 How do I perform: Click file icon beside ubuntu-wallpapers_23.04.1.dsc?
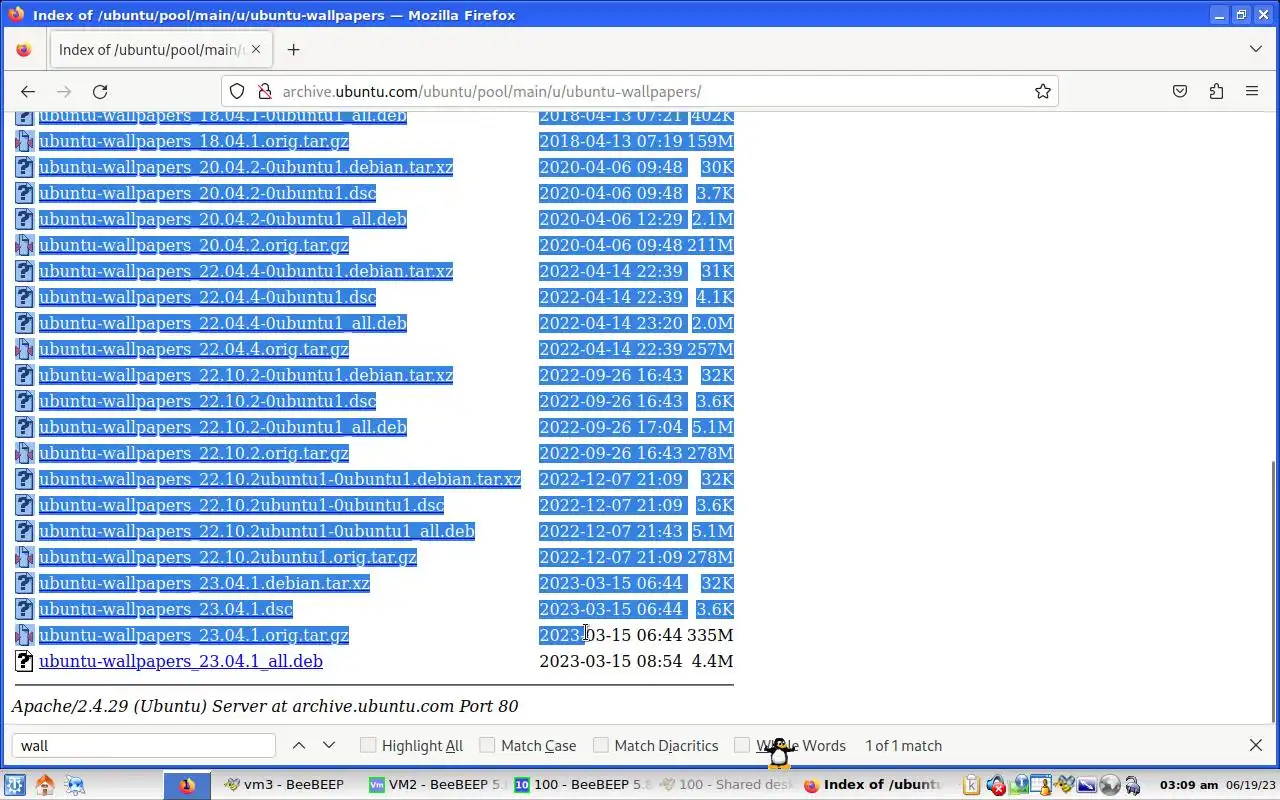pyautogui.click(x=24, y=609)
